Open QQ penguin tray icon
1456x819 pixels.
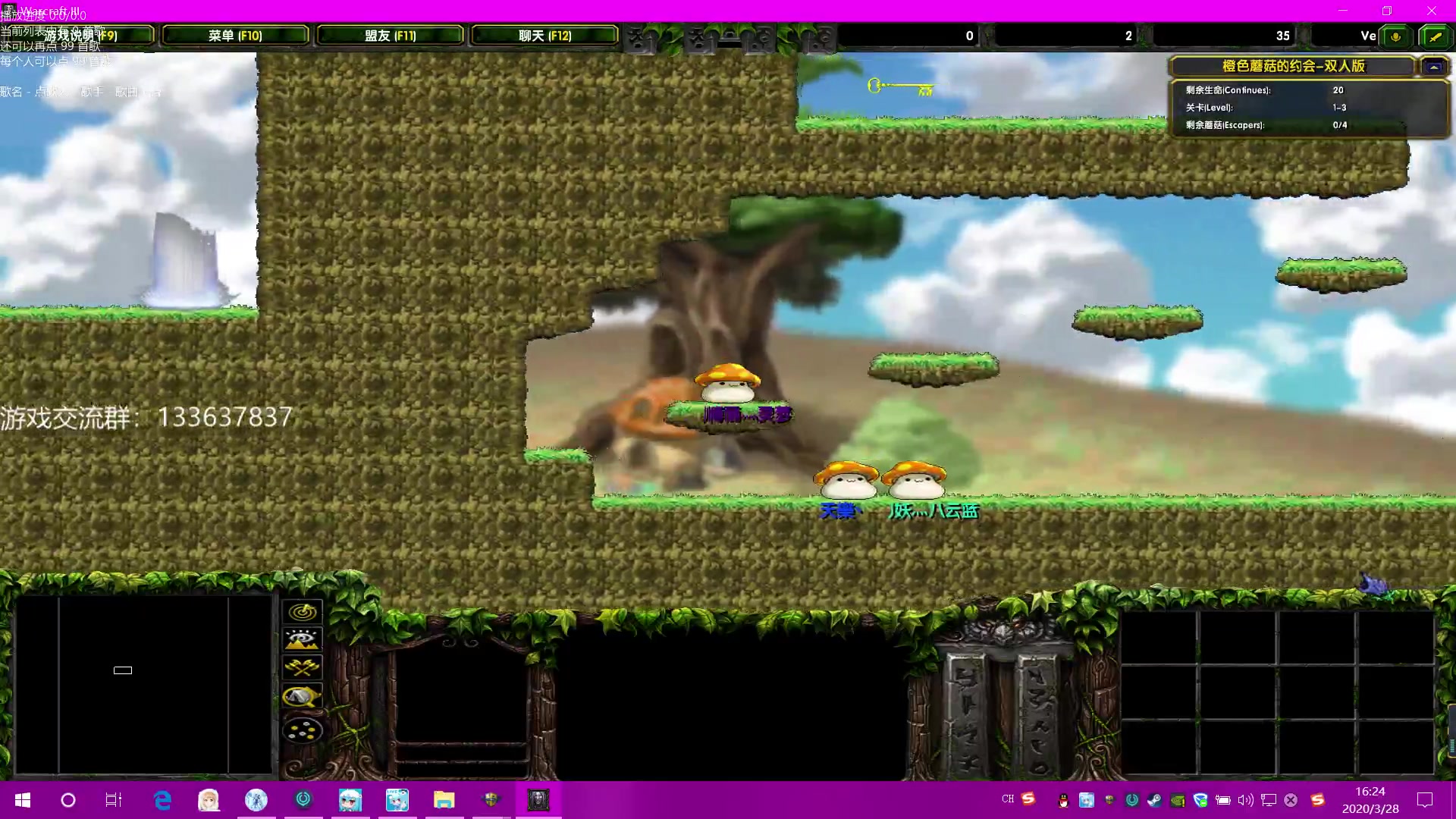click(x=1063, y=800)
